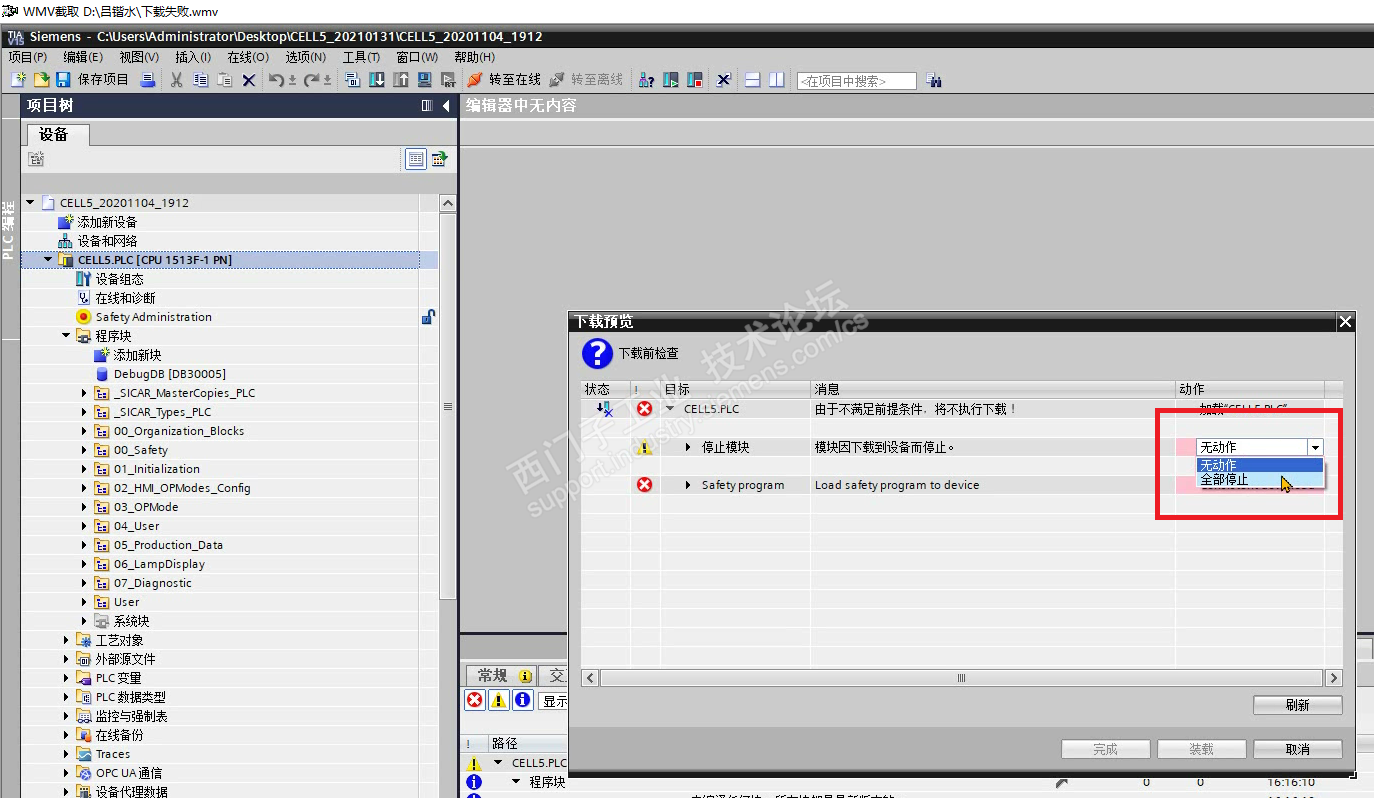The image size is (1374, 798).
Task: Click the Start simulation icon
Action: 425,80
